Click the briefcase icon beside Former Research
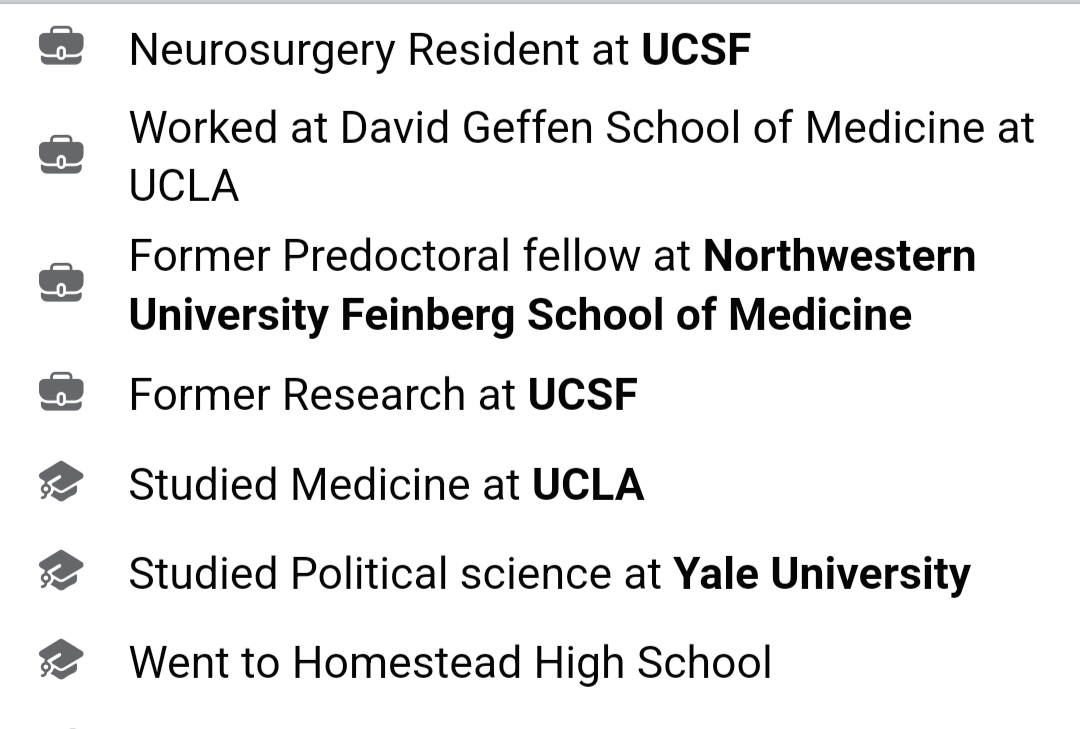 click(x=61, y=392)
